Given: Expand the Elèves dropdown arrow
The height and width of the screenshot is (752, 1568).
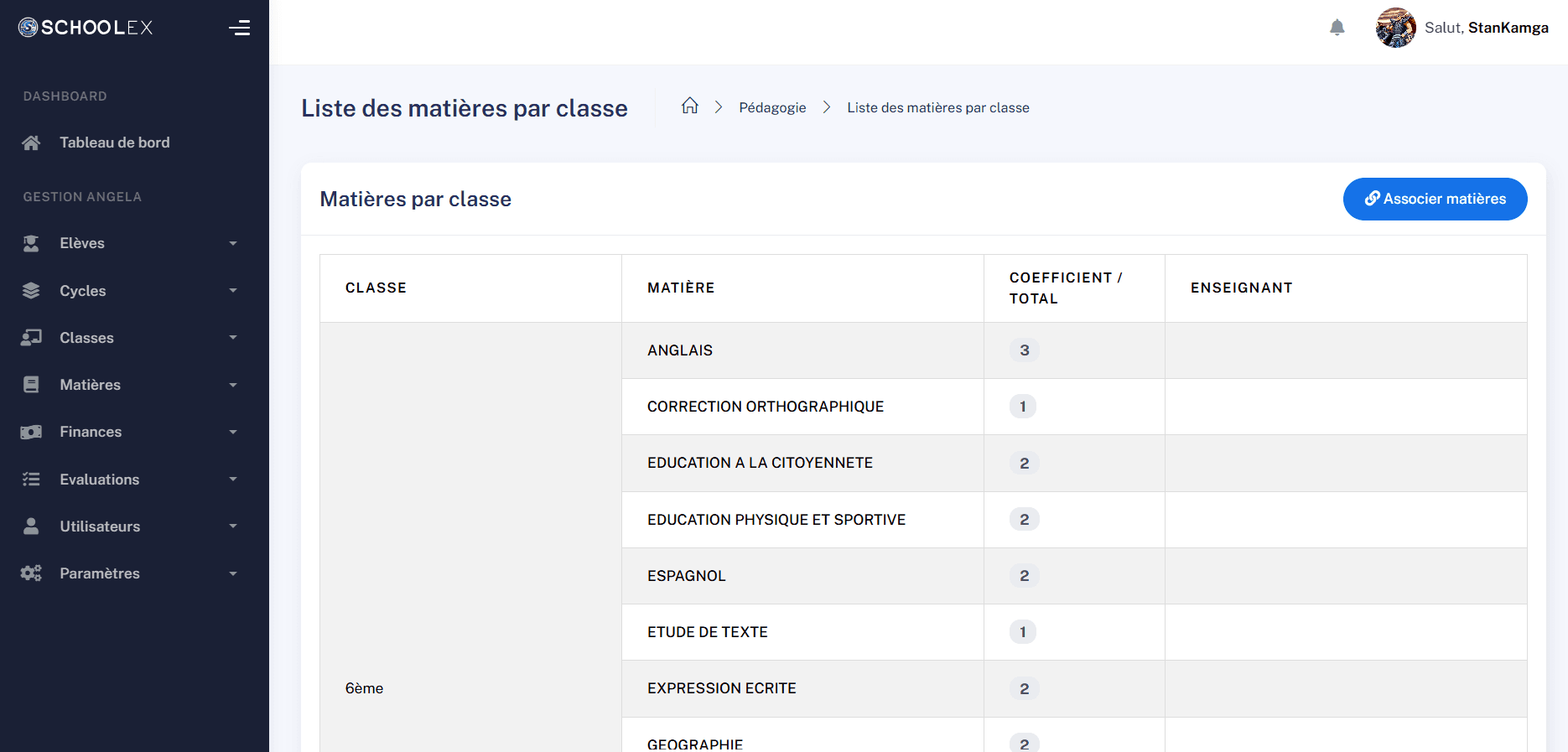Looking at the screenshot, I should (x=233, y=243).
